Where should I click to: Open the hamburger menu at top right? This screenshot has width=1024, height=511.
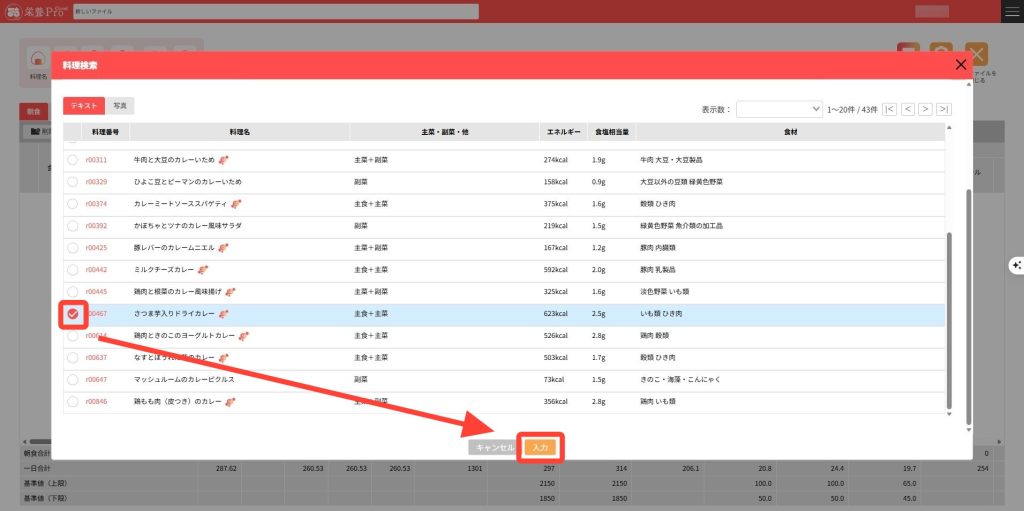(1012, 11)
